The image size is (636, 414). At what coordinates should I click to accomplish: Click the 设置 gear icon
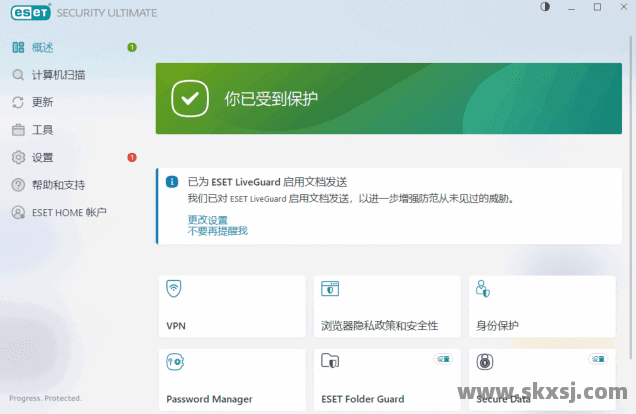pos(18,157)
